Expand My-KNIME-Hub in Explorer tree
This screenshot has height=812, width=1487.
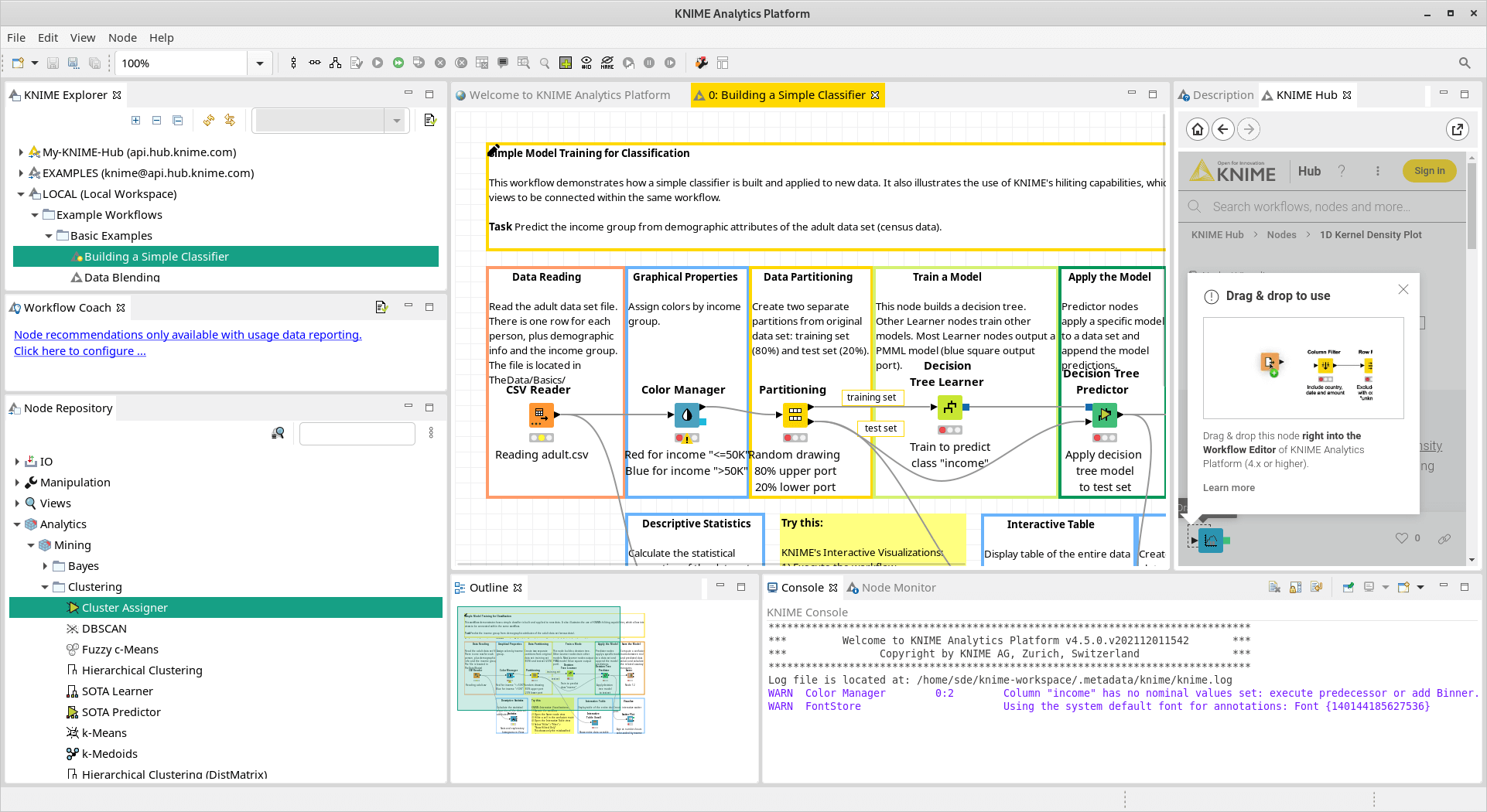[x=21, y=152]
